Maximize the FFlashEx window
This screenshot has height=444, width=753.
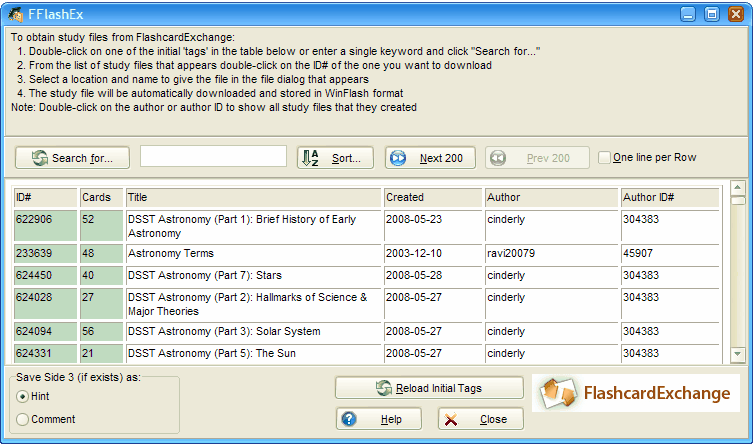pyautogui.click(x=712, y=14)
